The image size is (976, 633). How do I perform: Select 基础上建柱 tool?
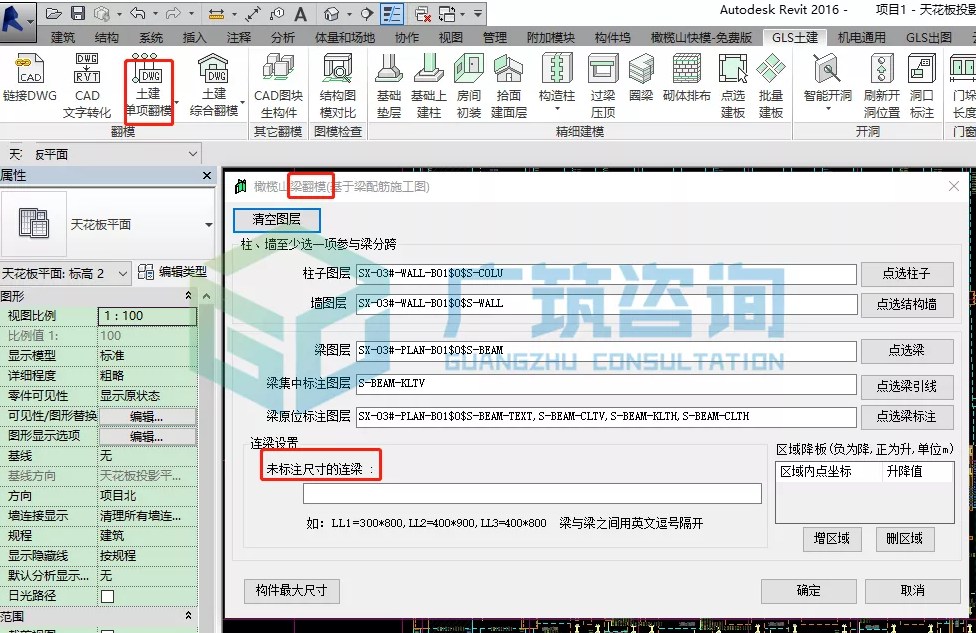point(429,86)
